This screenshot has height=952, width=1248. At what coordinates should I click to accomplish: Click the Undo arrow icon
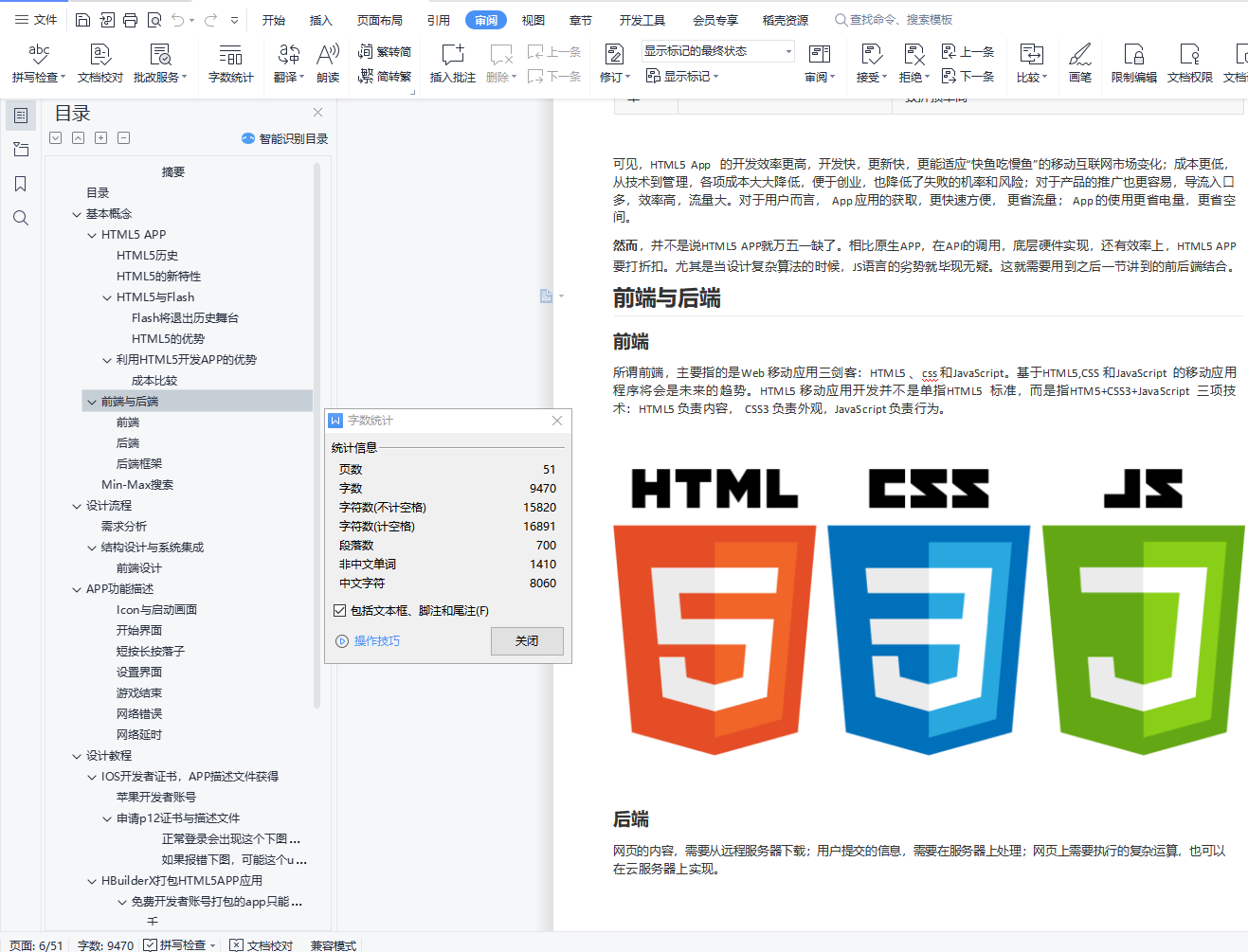pos(178,20)
